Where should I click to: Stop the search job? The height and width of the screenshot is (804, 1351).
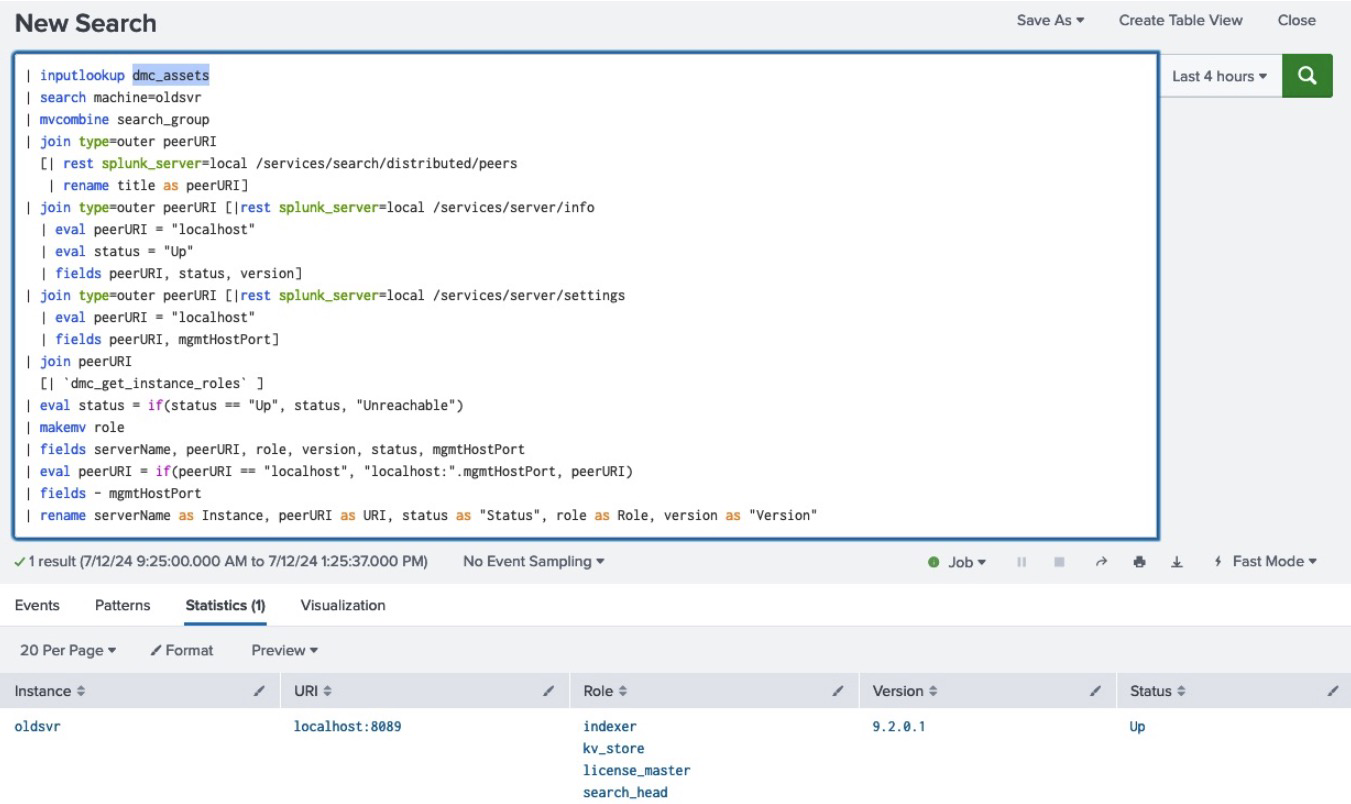[x=1057, y=562]
